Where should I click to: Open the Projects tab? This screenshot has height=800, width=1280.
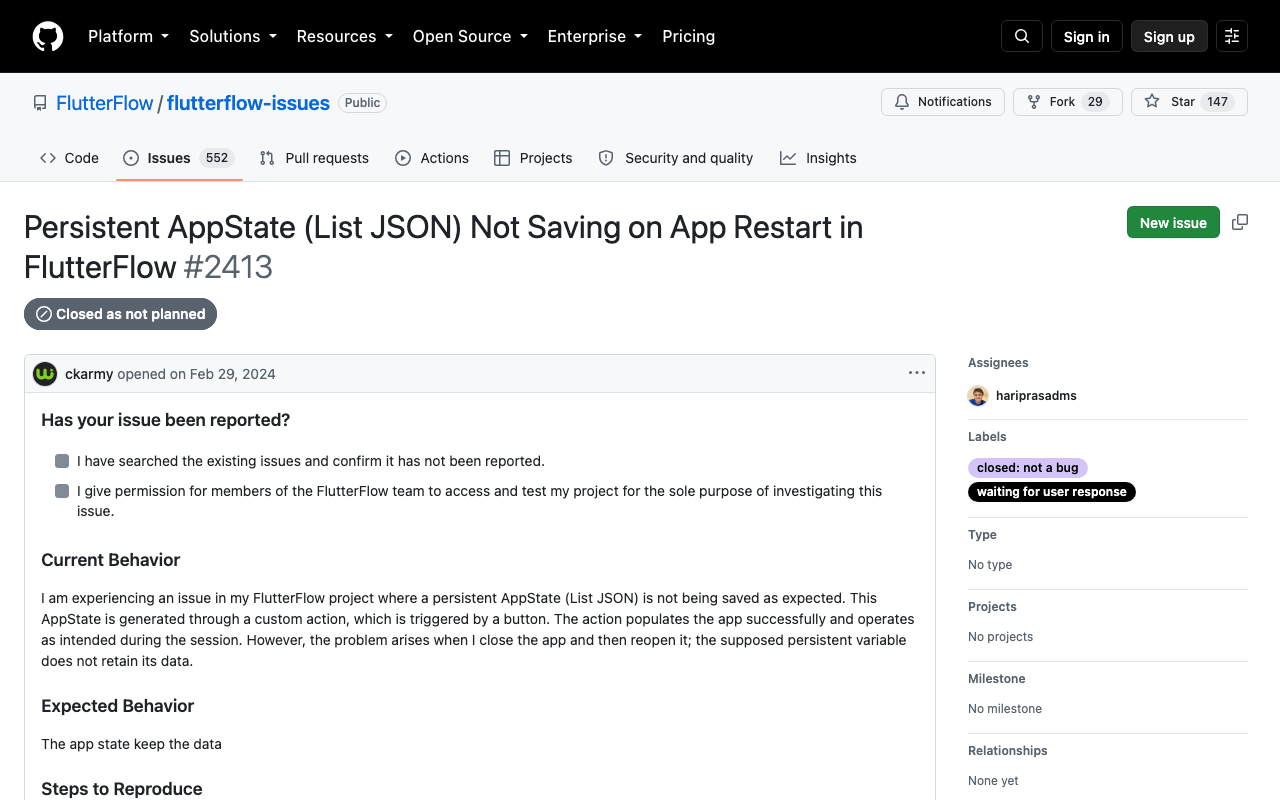533,158
